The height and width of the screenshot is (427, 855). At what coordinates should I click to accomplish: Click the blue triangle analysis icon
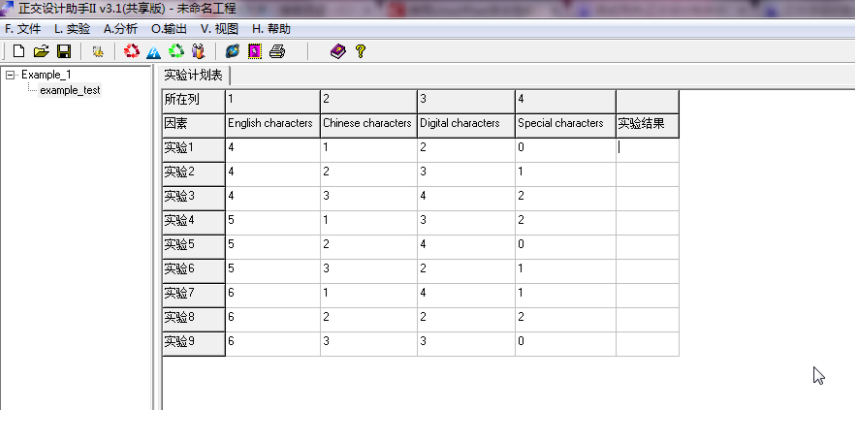[x=154, y=51]
